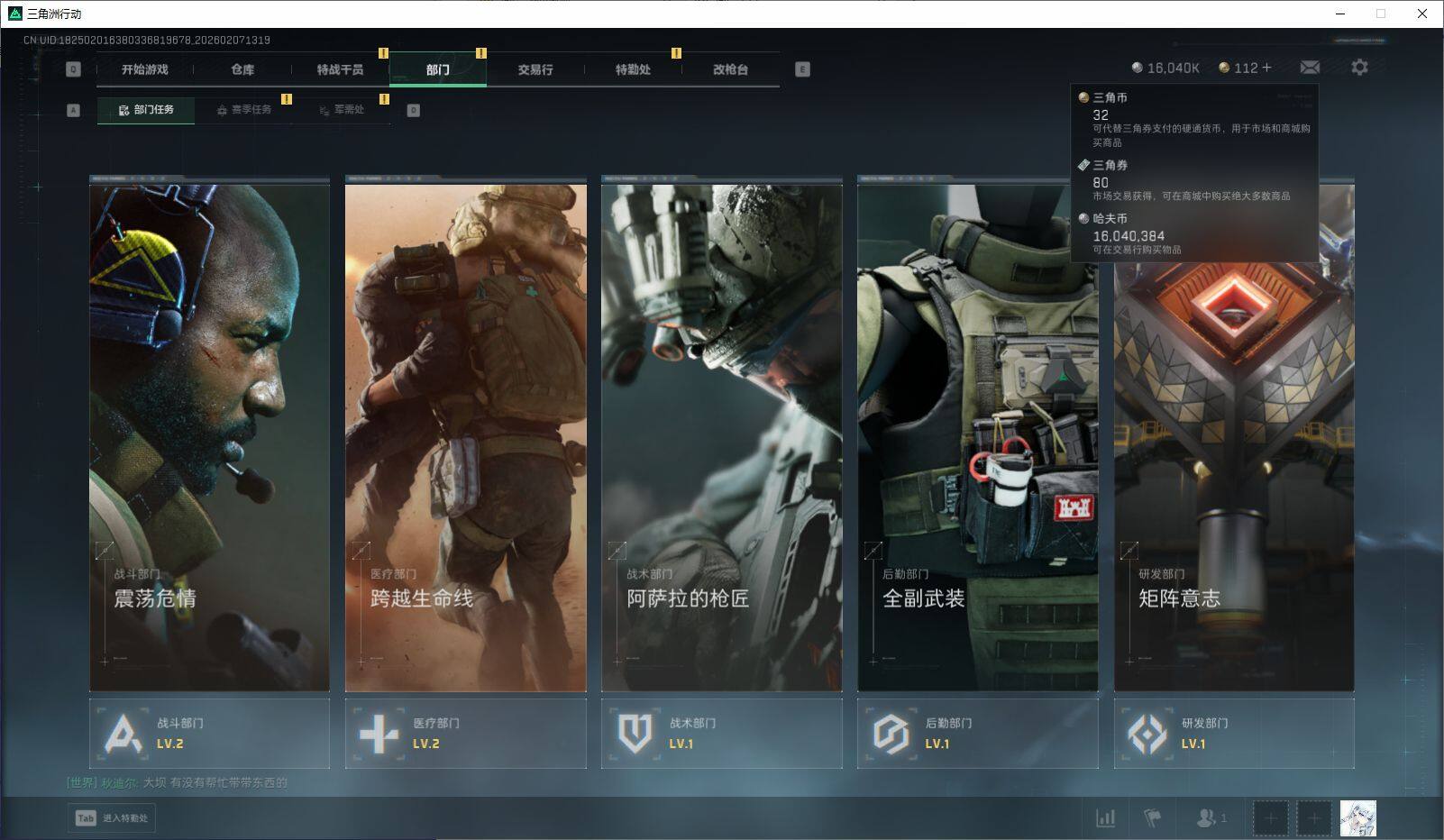Open the 阿萨拉的枪匠 mission card
Viewport: 1444px width, 840px height.
coord(722,434)
